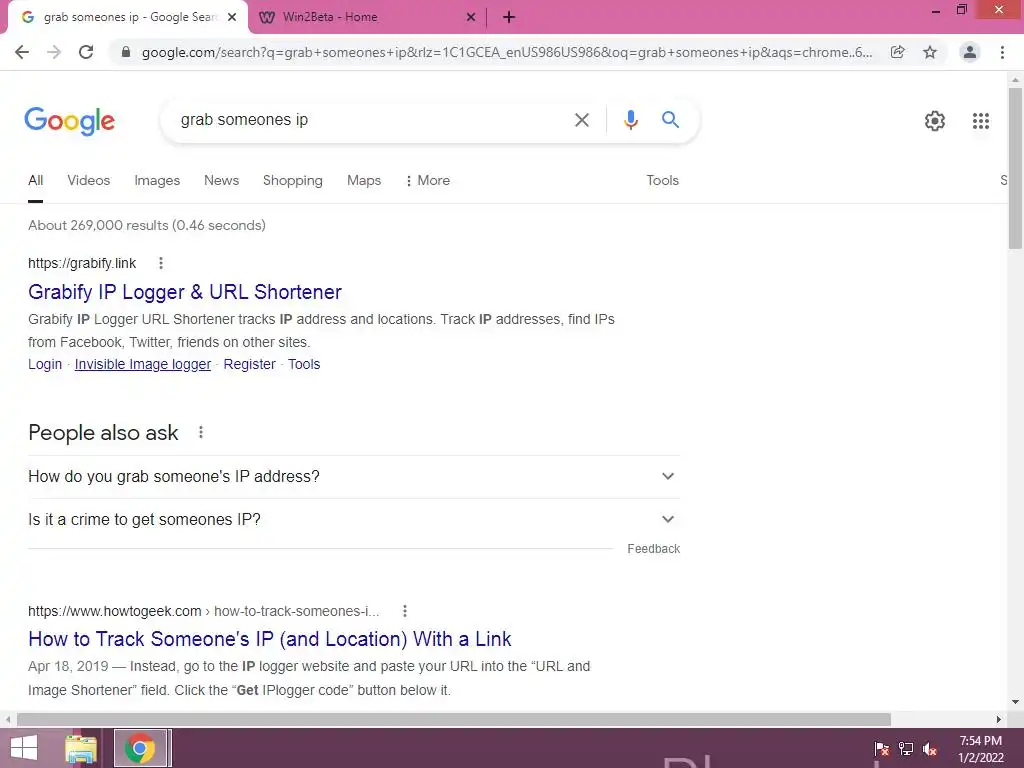Open a new tab with plus button
Viewport: 1024px width, 768px height.
tap(509, 17)
